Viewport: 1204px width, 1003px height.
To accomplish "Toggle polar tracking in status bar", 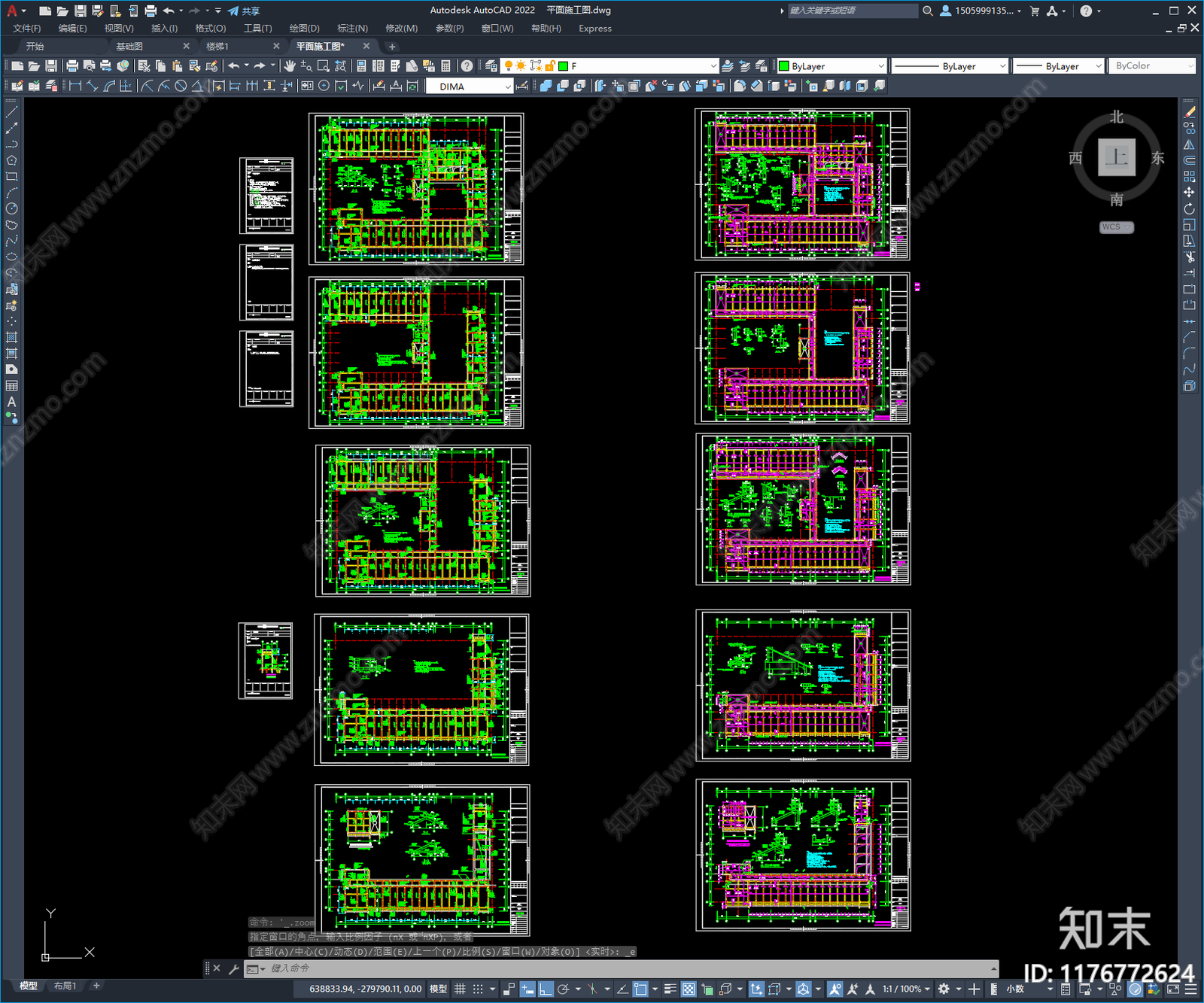I will [x=563, y=989].
